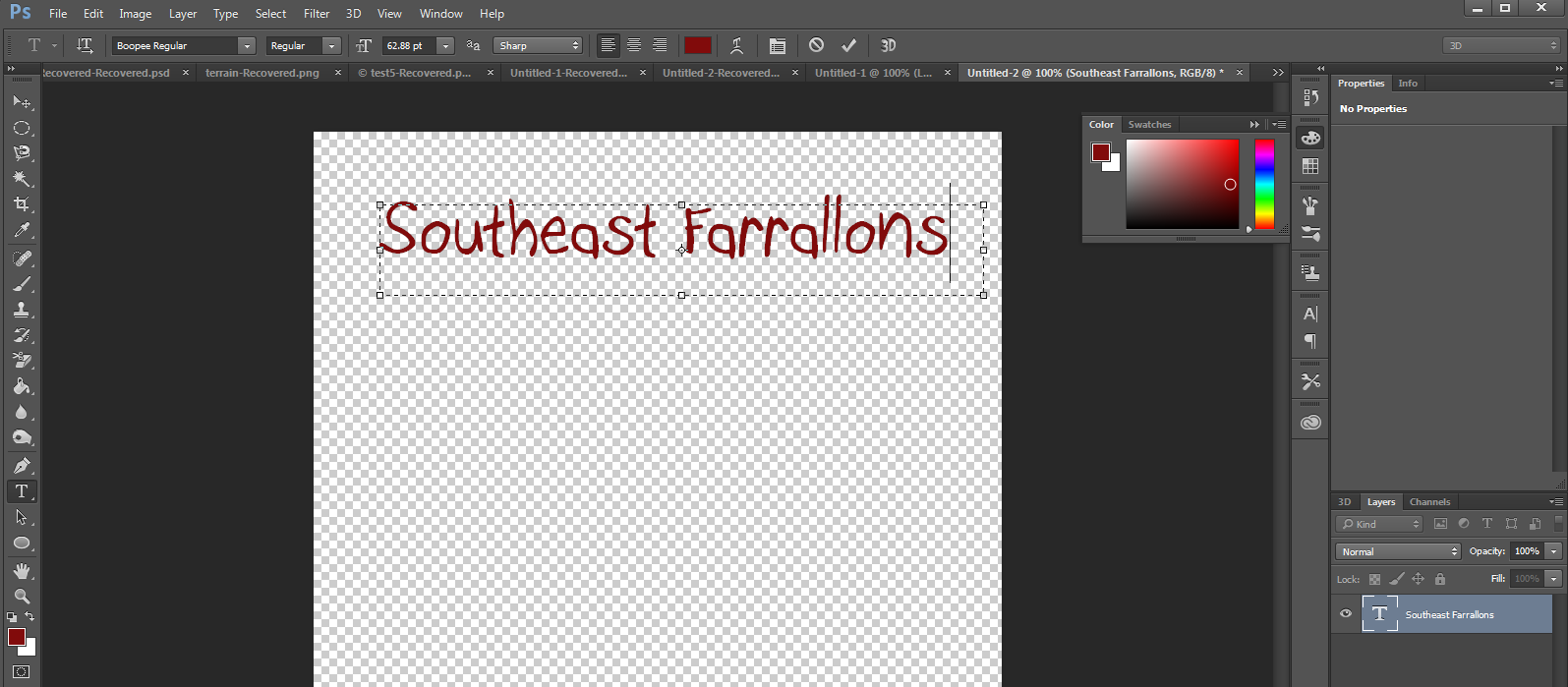Select the Elliptical Marquee tool

tap(22, 128)
